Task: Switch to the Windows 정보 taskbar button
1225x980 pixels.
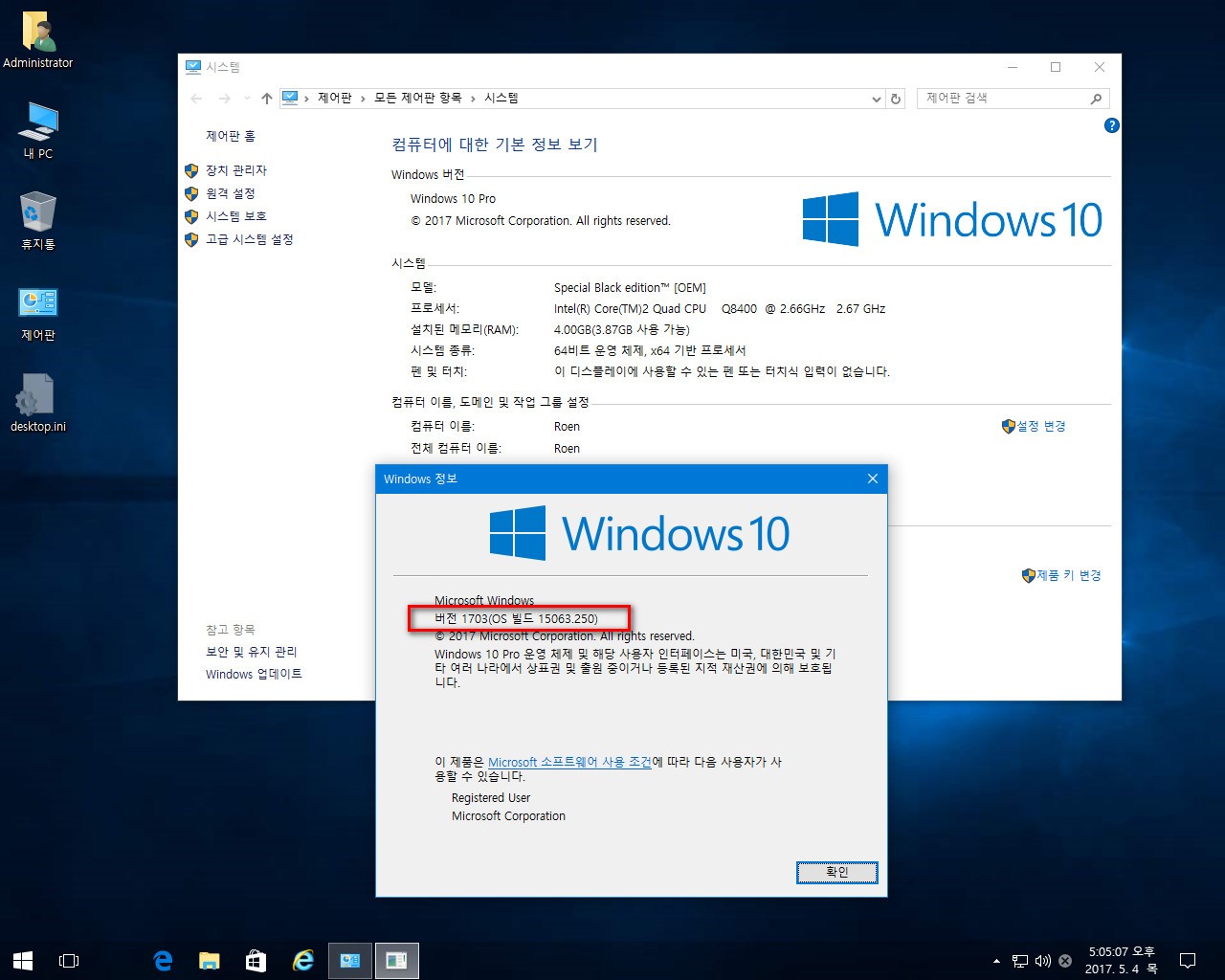Action: (396, 960)
